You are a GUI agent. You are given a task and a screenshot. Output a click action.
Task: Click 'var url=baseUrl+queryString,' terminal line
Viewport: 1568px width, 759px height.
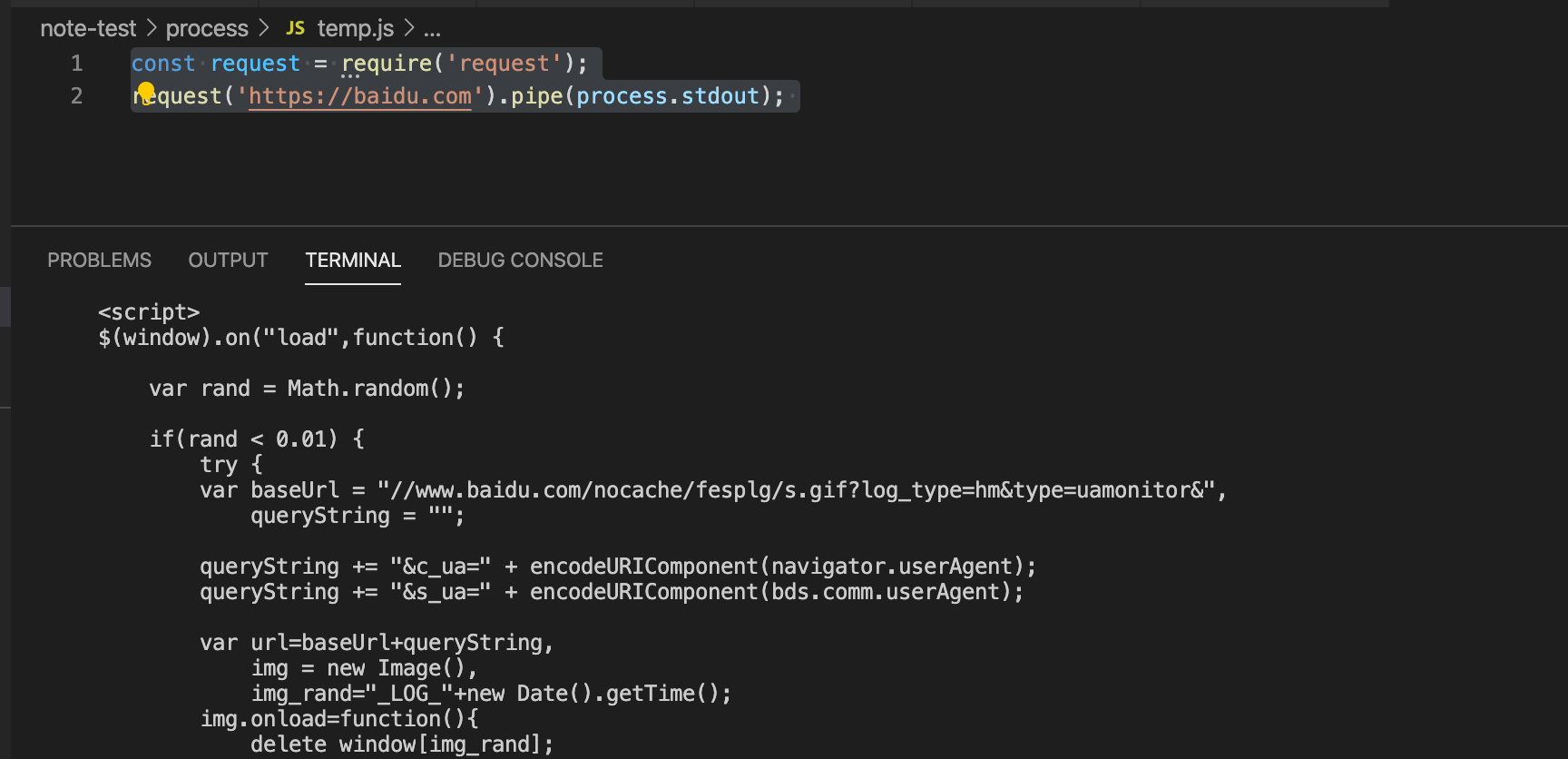tap(377, 643)
